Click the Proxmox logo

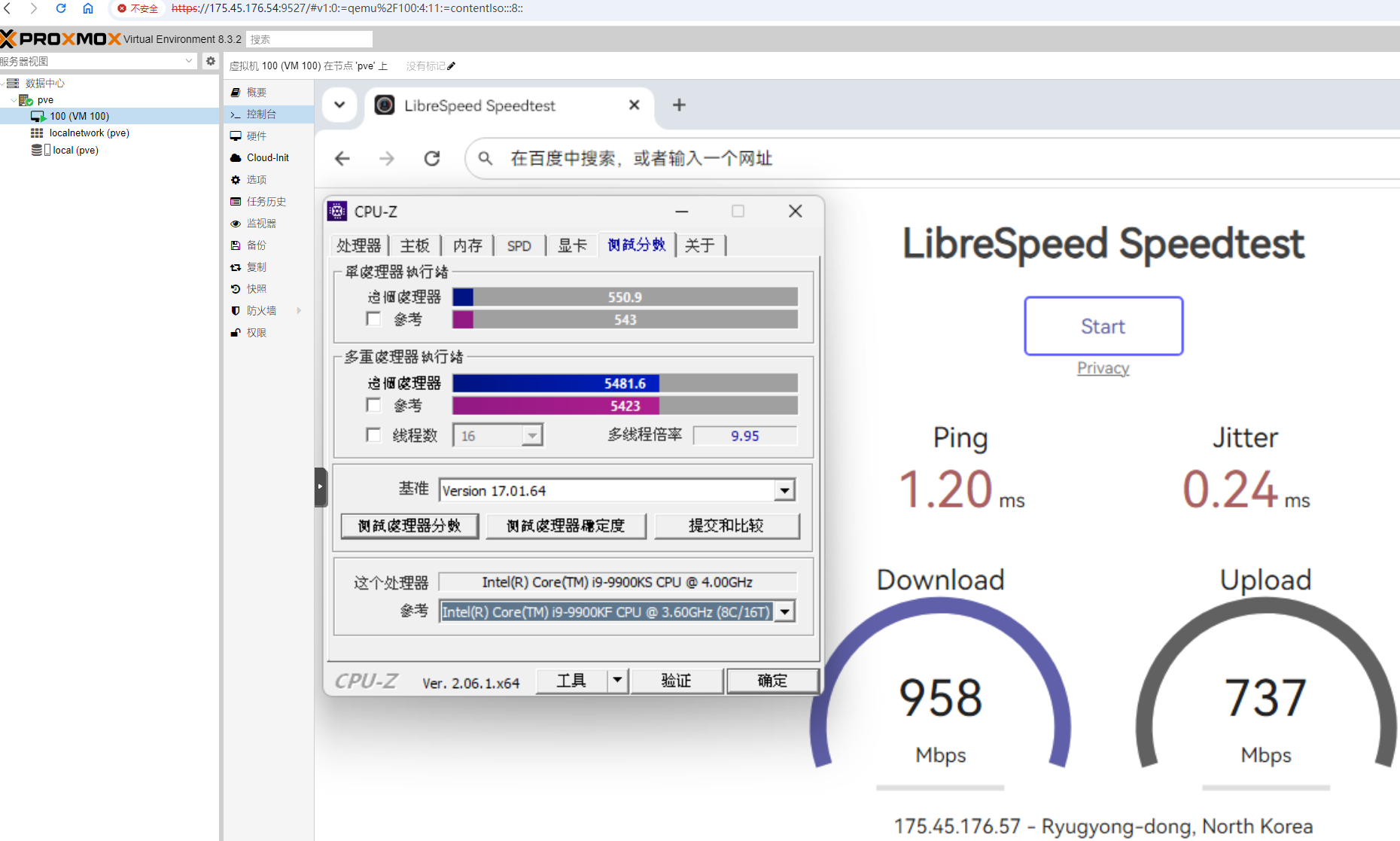(61, 38)
